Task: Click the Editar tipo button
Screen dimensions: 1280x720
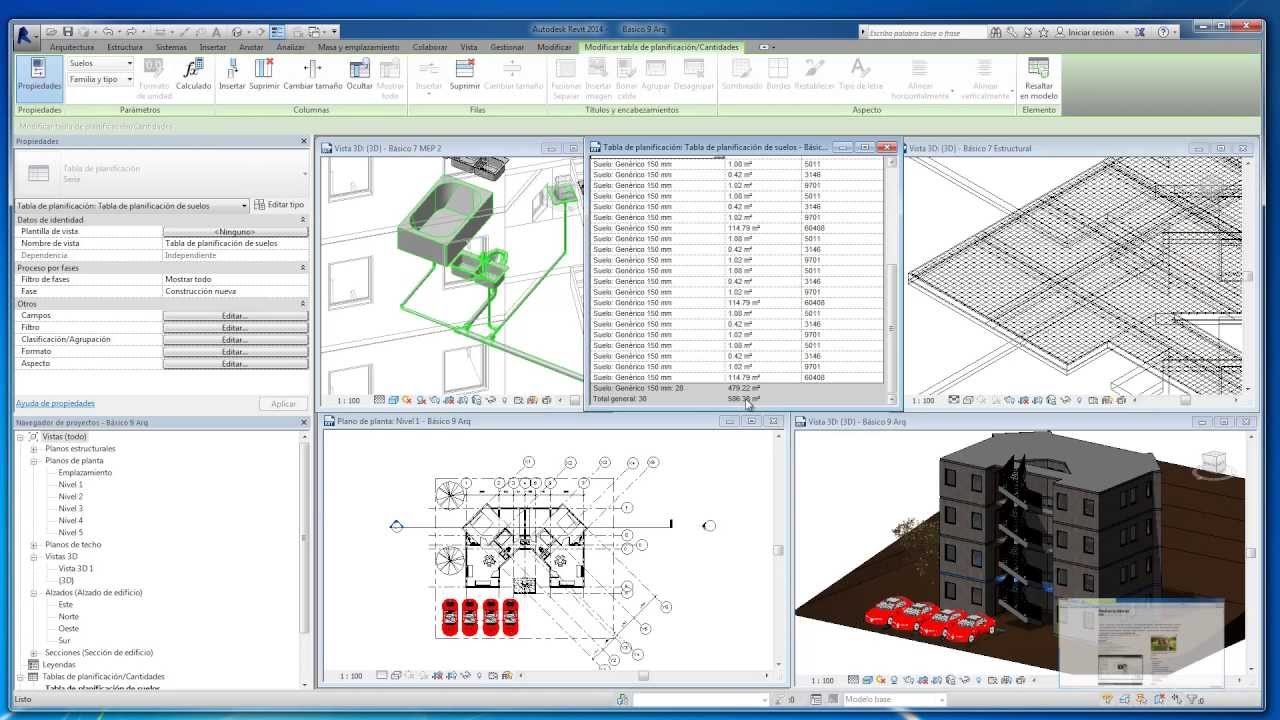Action: tap(279, 205)
